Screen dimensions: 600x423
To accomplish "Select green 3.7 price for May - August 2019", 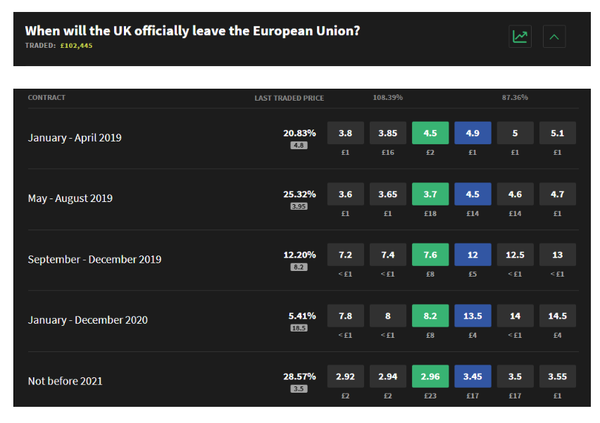I will (x=430, y=193).
